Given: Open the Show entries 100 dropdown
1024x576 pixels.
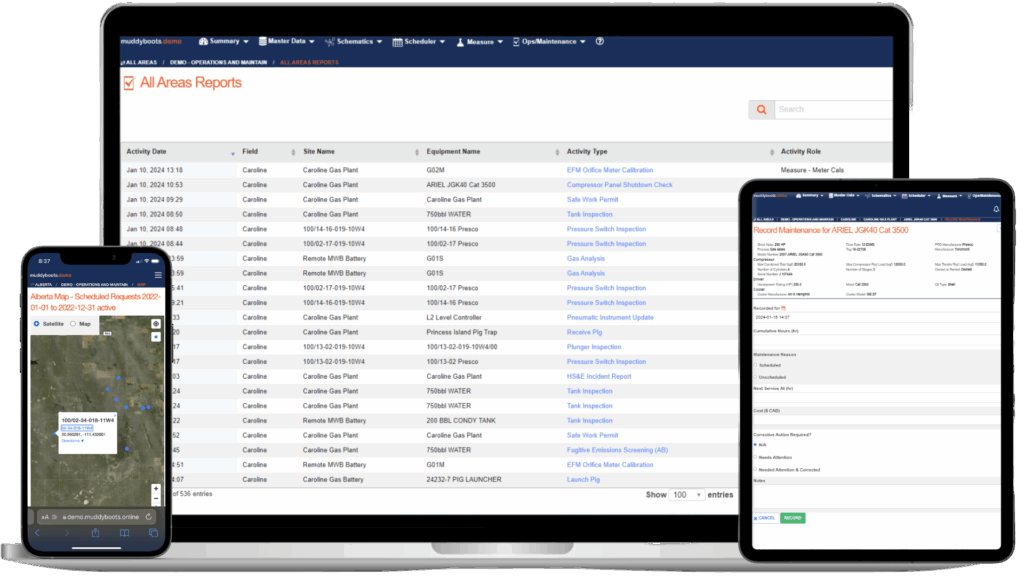Looking at the screenshot, I should (x=686, y=495).
